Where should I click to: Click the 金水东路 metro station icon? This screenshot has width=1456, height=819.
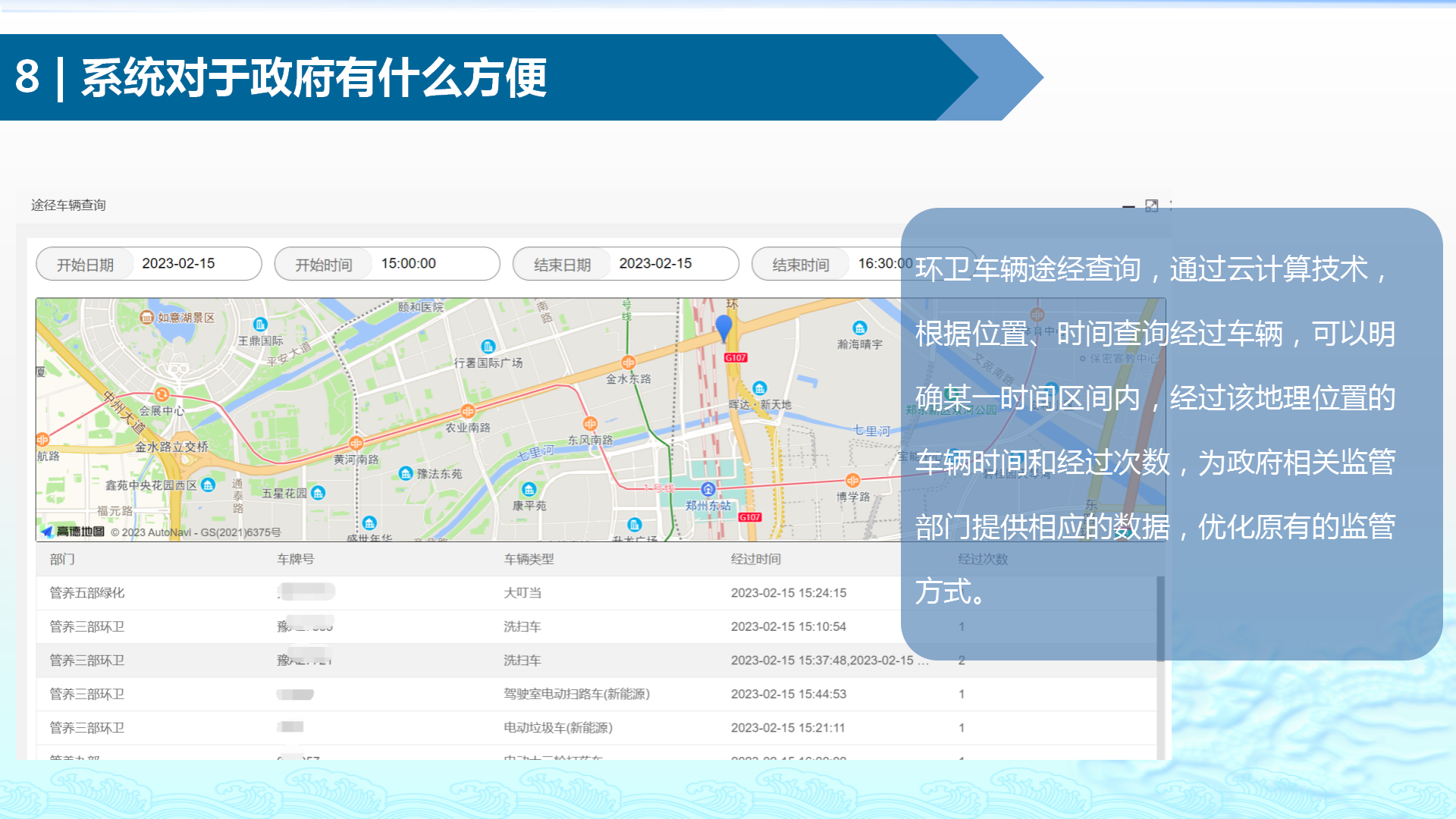click(x=628, y=362)
